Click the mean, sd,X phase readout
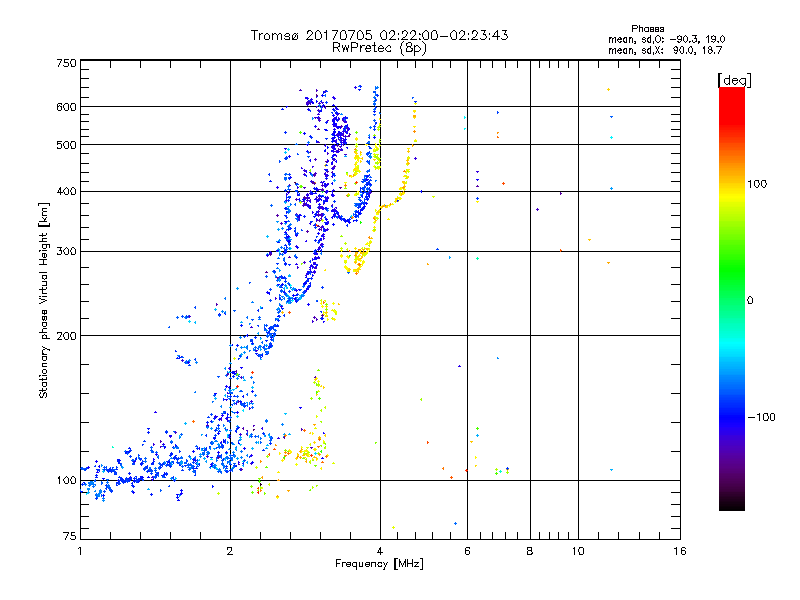Viewport: 800px width, 600px height. tap(665, 50)
